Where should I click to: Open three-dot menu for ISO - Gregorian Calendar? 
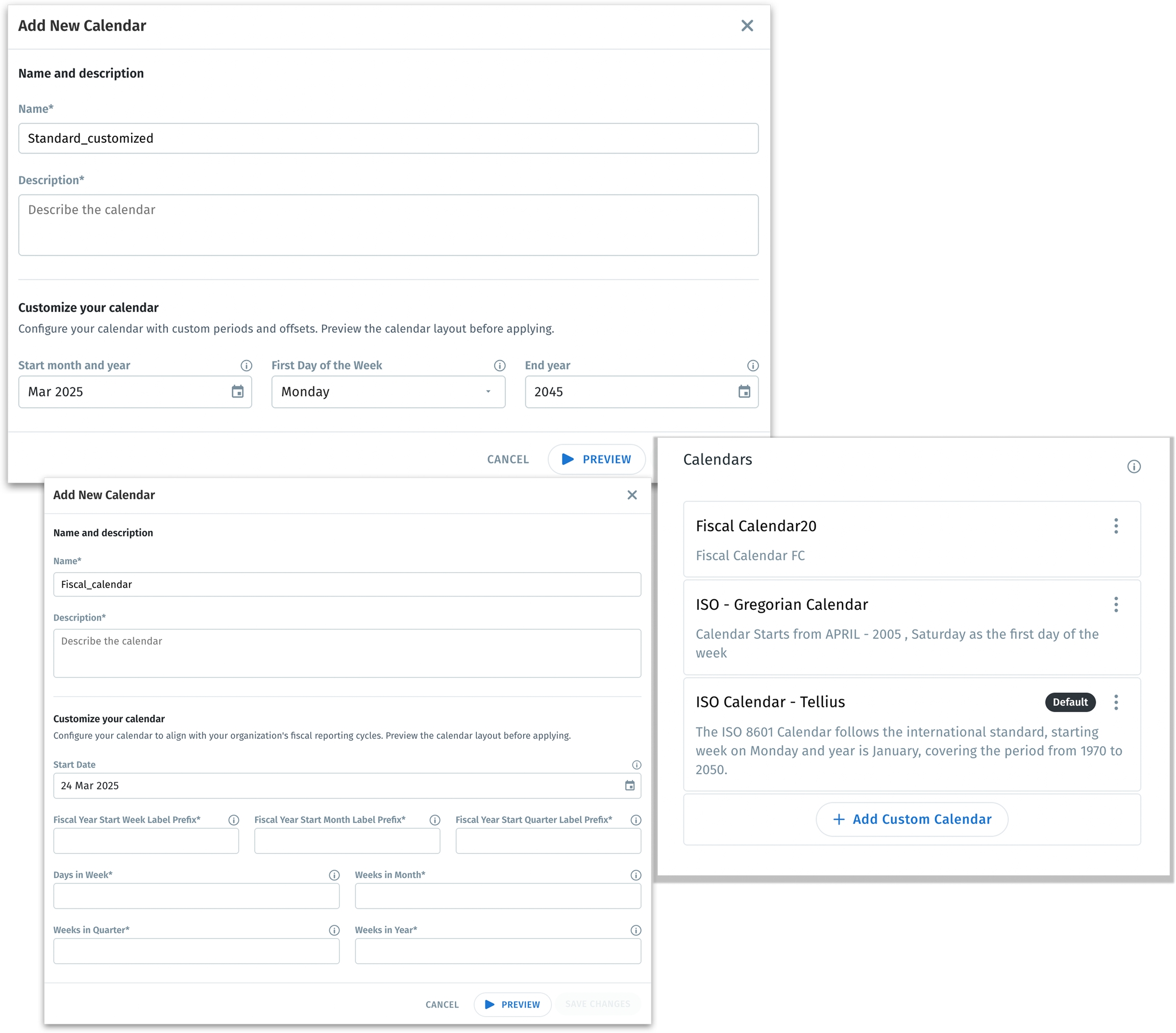1116,604
